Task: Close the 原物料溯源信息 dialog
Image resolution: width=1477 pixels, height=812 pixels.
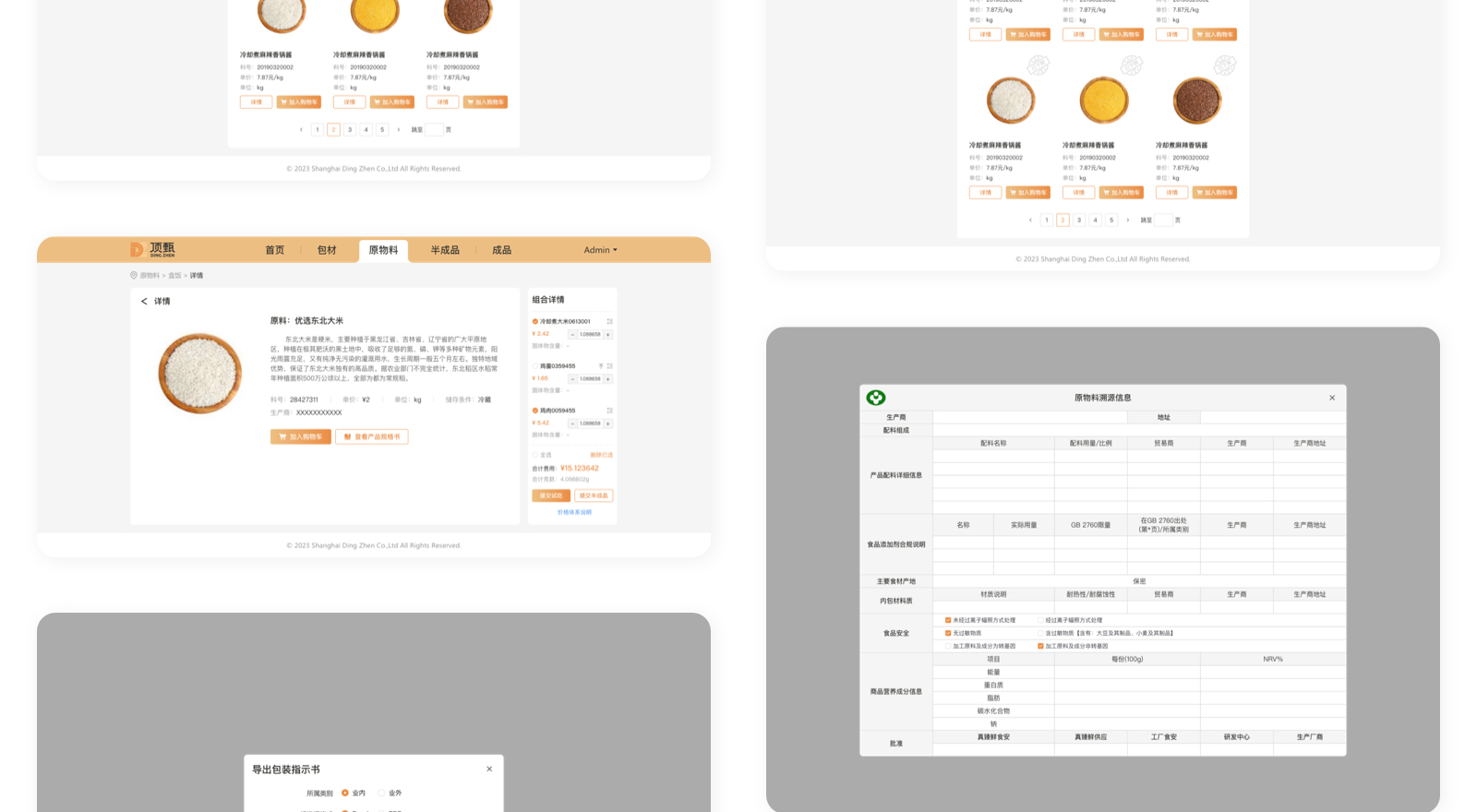Action: click(x=1332, y=398)
